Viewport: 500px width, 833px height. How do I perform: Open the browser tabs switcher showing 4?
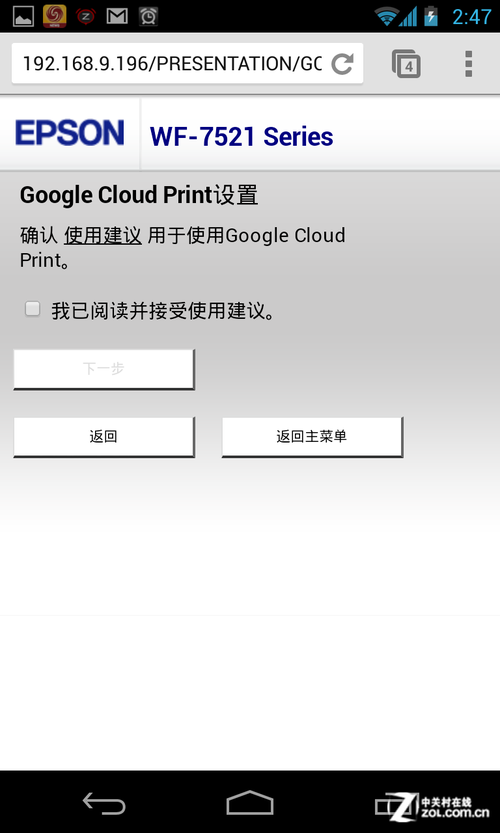click(406, 64)
